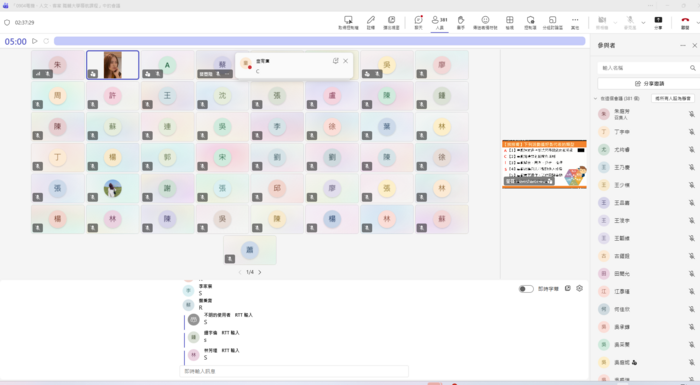
Task: Select the participant tile labeled 謝
Action: click(167, 188)
